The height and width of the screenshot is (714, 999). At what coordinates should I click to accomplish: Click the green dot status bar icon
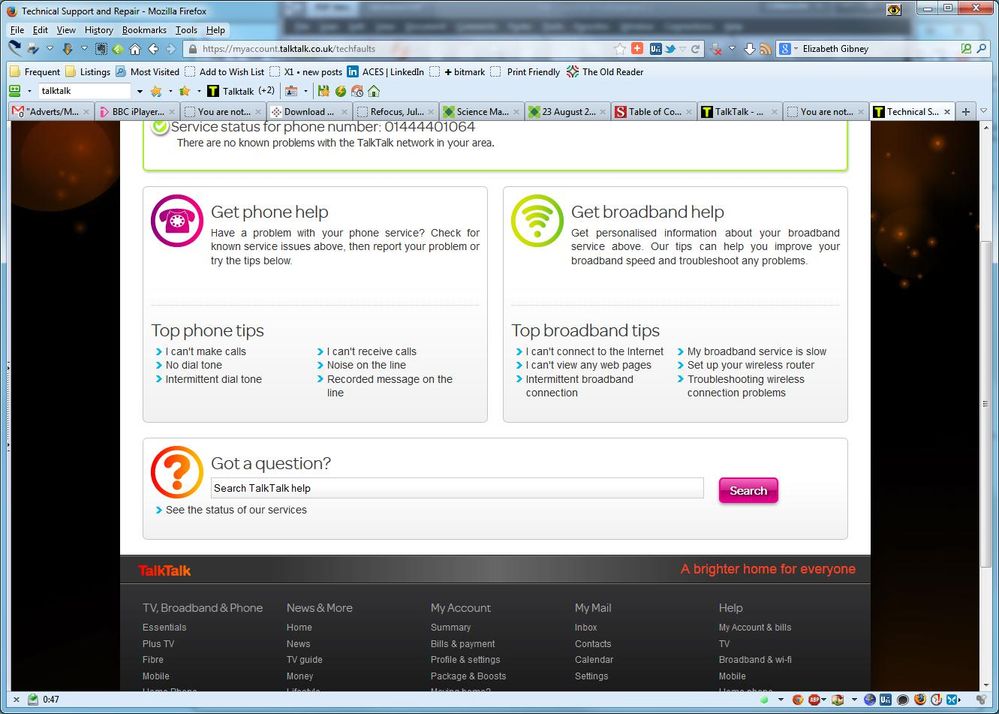coord(764,699)
